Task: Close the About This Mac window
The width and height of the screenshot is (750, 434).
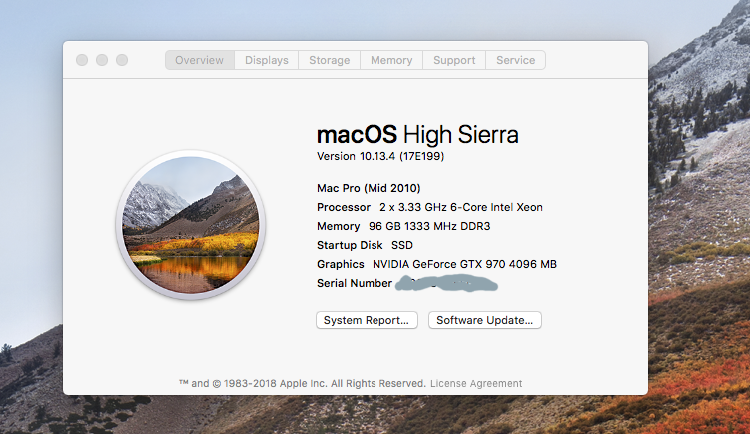Action: [x=82, y=60]
